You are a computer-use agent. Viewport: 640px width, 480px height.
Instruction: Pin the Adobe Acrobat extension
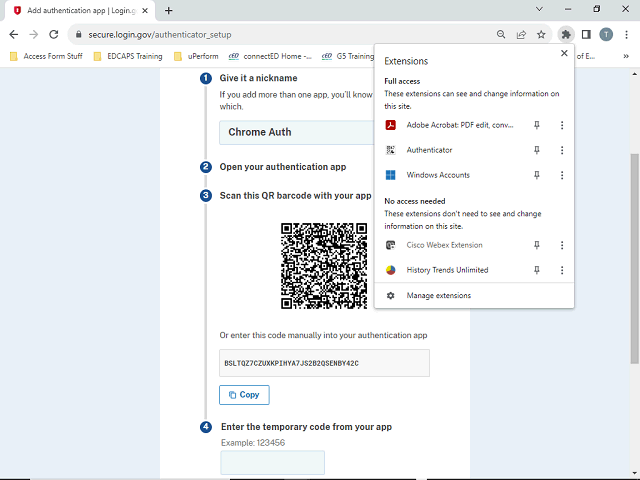click(x=537, y=125)
